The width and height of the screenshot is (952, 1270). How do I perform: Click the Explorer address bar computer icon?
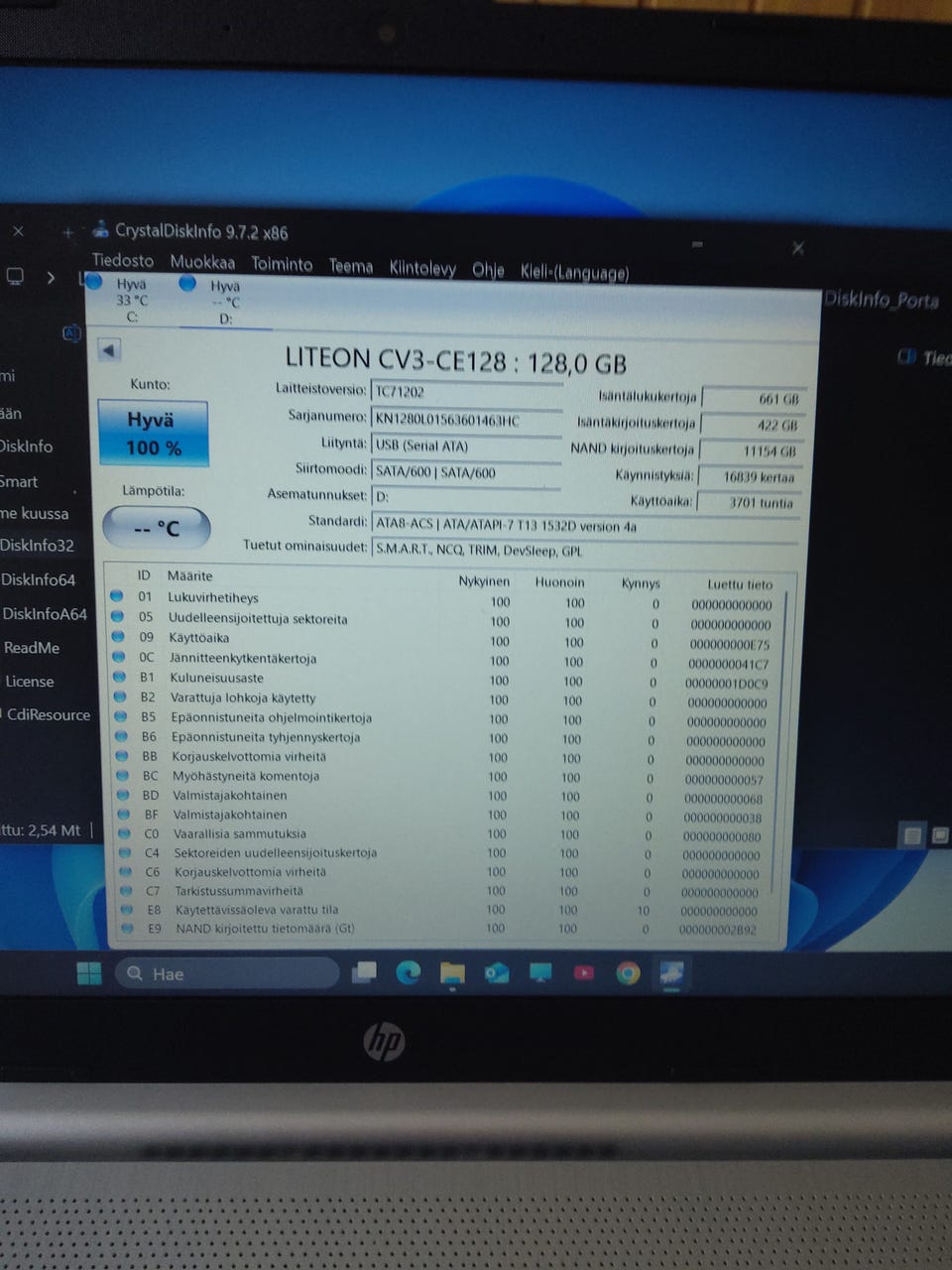coord(15,276)
